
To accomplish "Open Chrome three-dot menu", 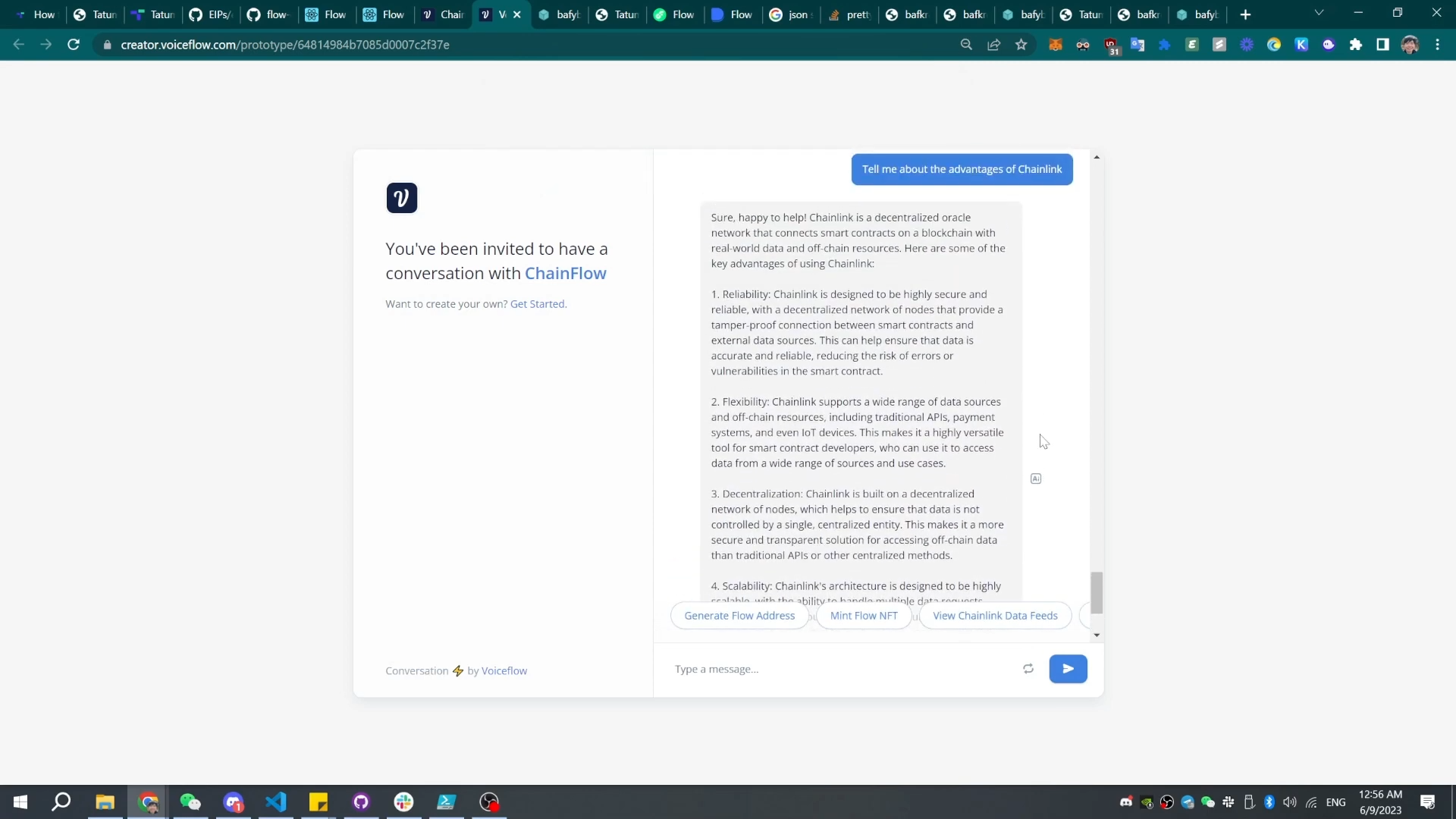I will point(1437,45).
